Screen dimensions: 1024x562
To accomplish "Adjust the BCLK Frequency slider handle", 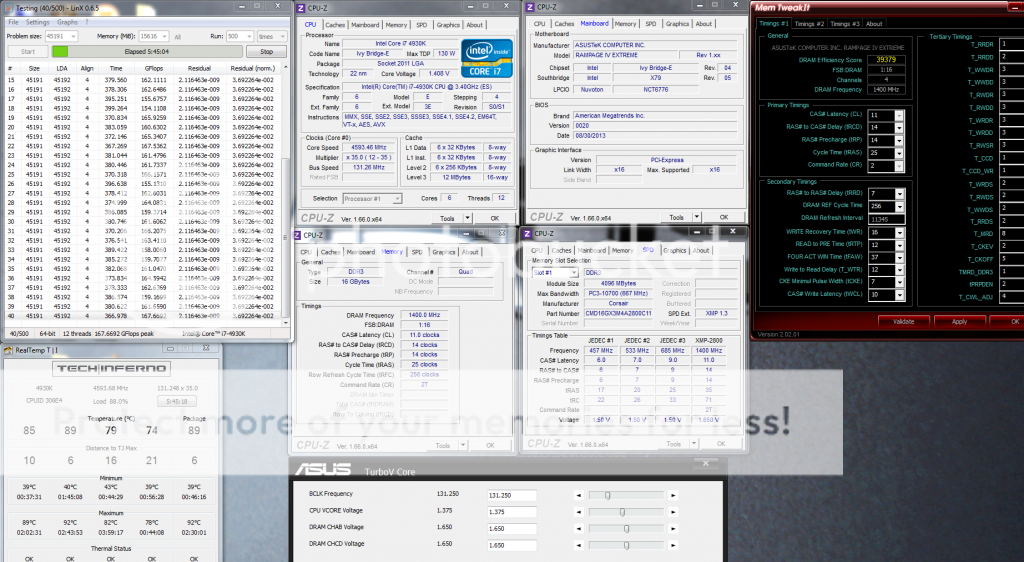I will click(x=606, y=495).
